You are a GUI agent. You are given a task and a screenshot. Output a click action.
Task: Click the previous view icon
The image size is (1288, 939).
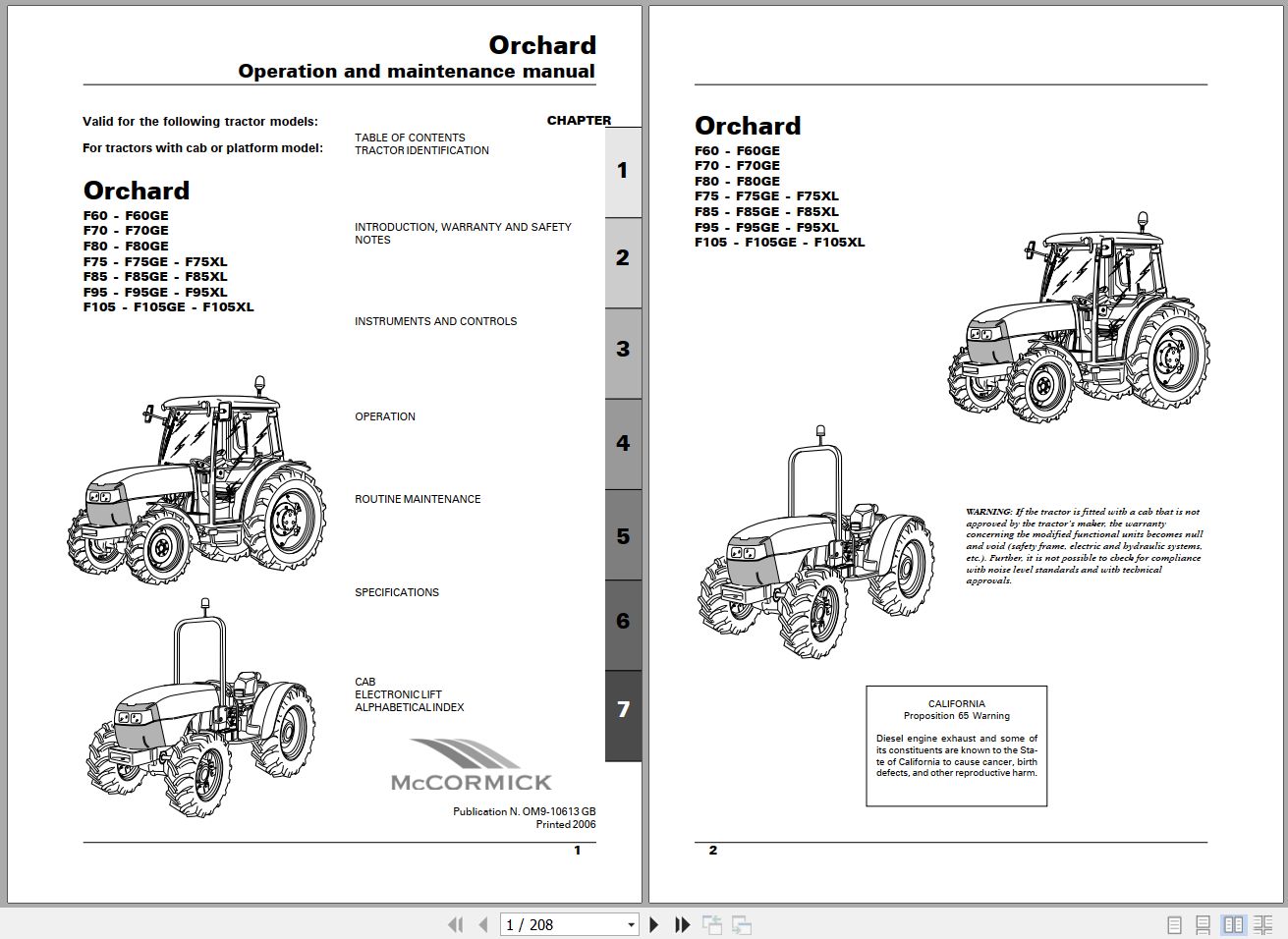(712, 924)
